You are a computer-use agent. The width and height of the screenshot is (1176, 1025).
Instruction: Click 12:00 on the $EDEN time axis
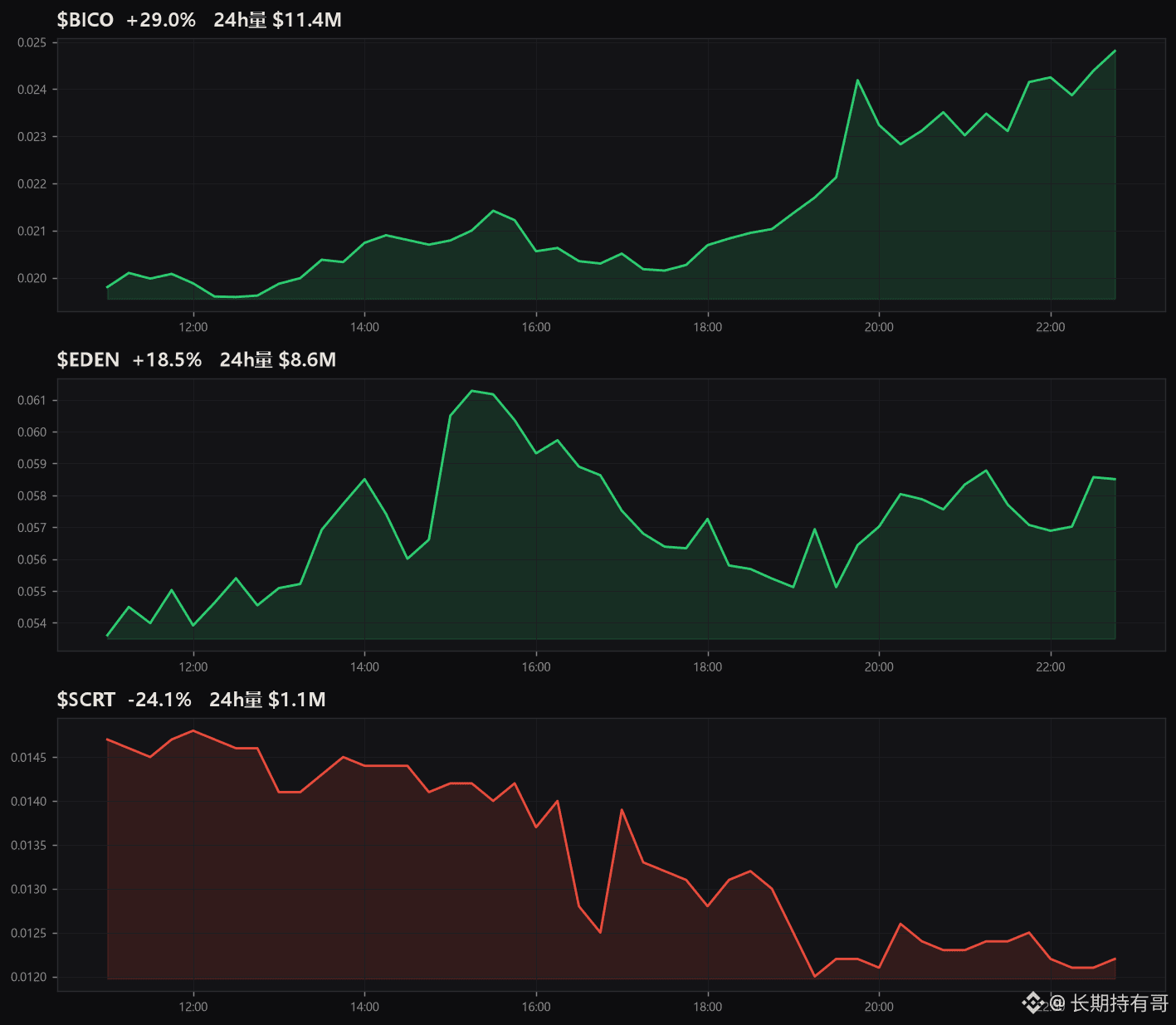click(x=193, y=666)
